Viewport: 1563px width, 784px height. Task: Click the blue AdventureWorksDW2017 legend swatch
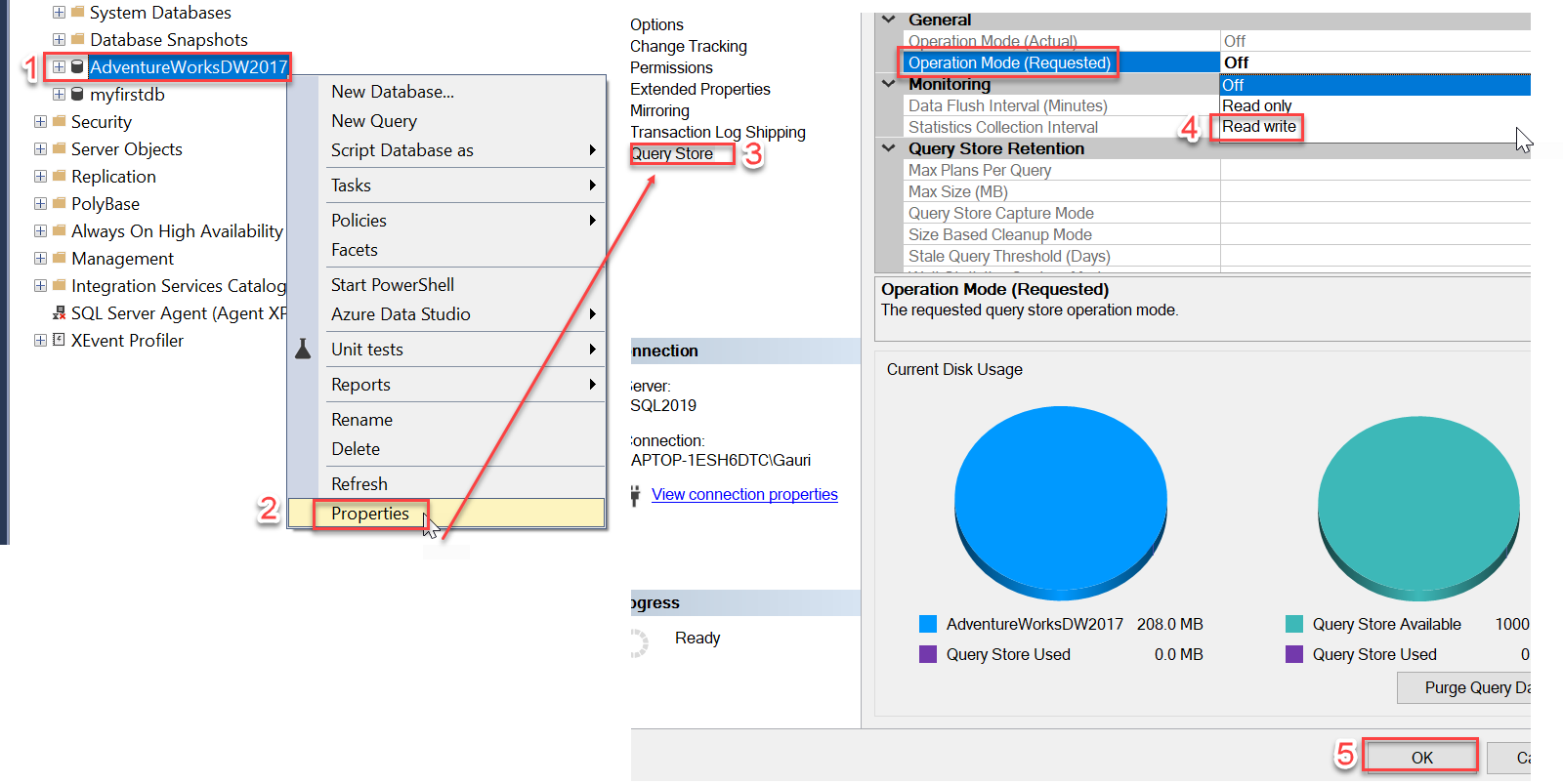[x=928, y=624]
